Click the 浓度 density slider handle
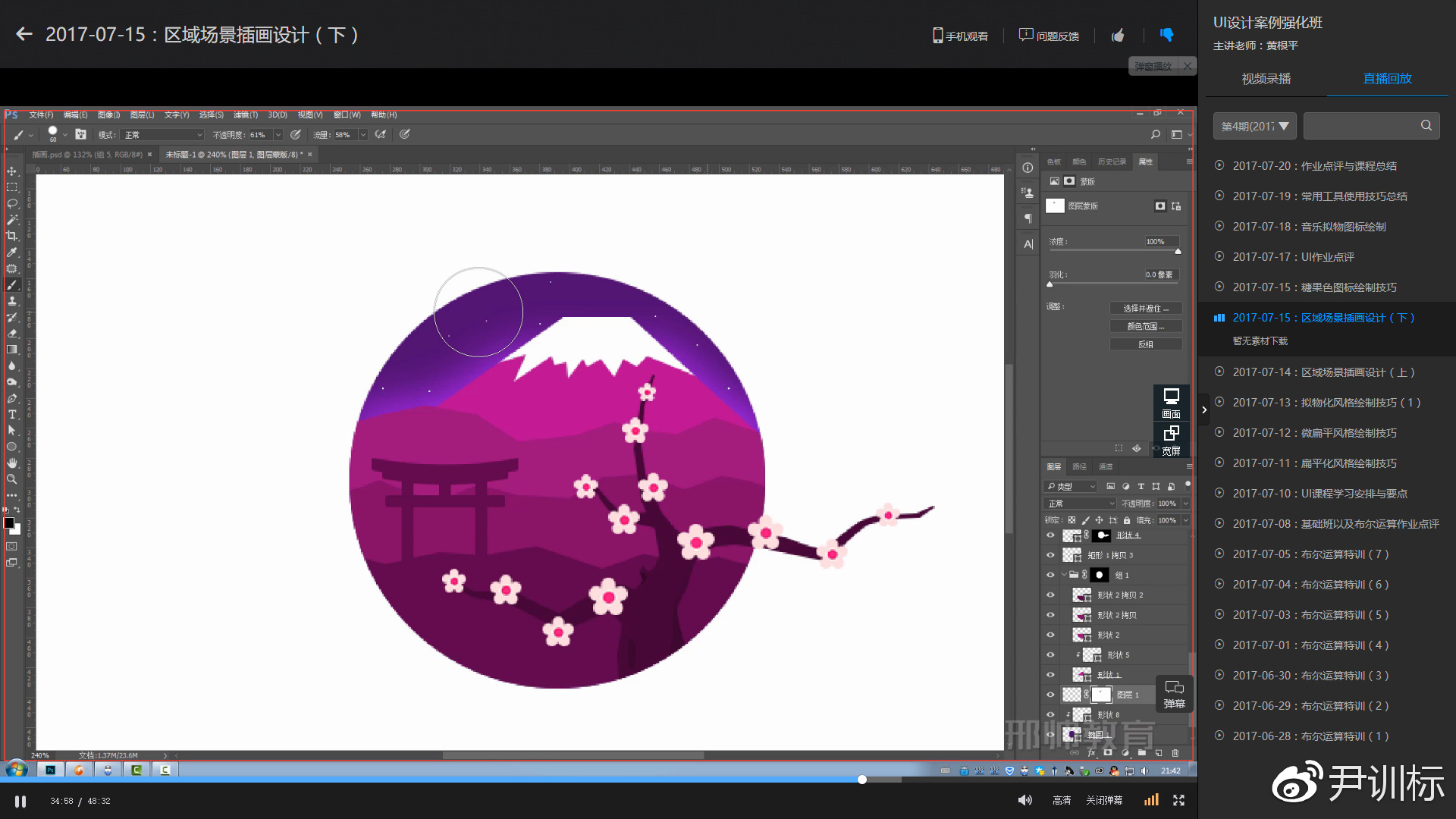 (x=1178, y=251)
